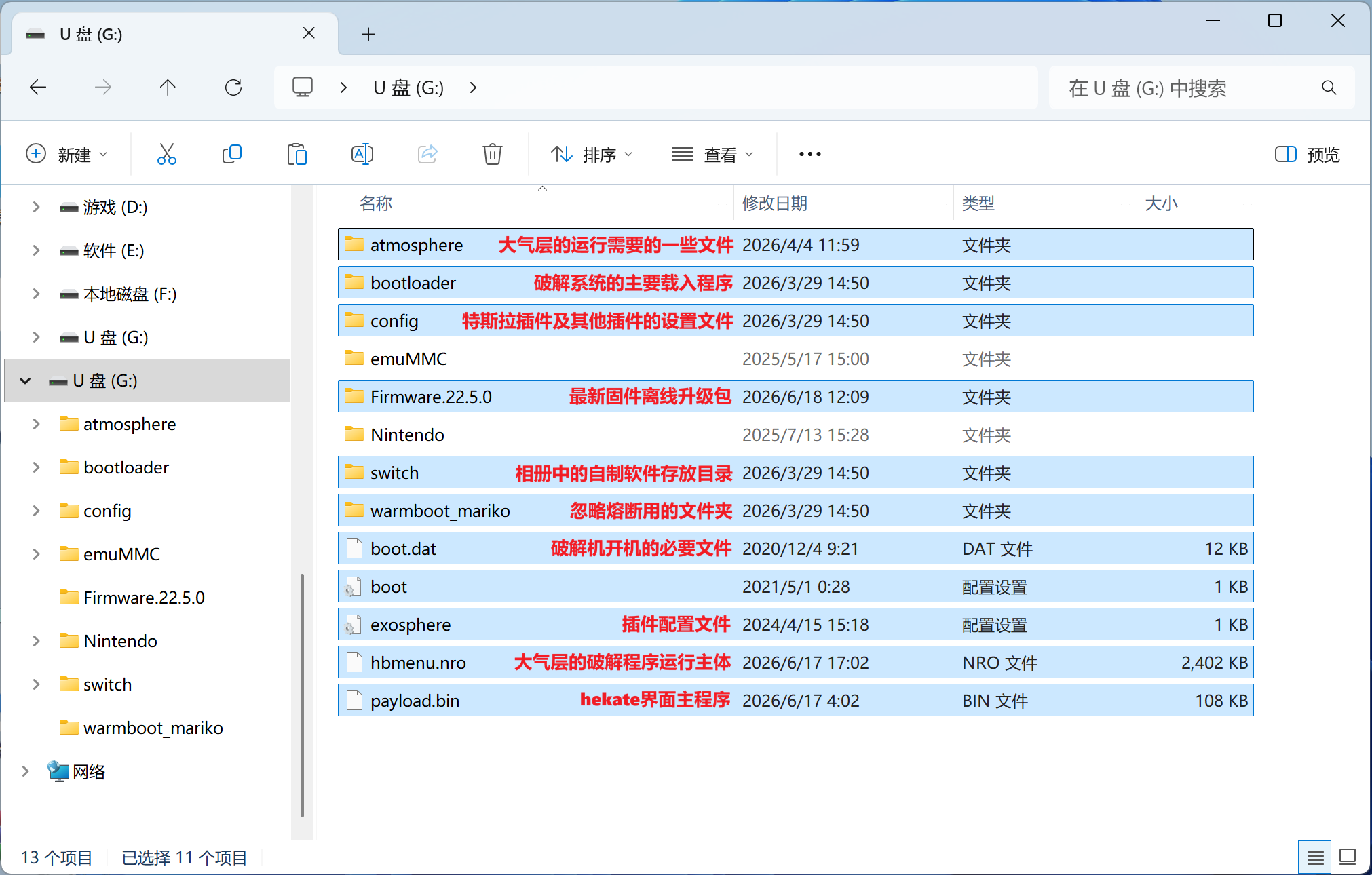This screenshot has height=875, width=1372.
Task: Select warmboot_mariko in sidebar tree
Action: pos(153,728)
